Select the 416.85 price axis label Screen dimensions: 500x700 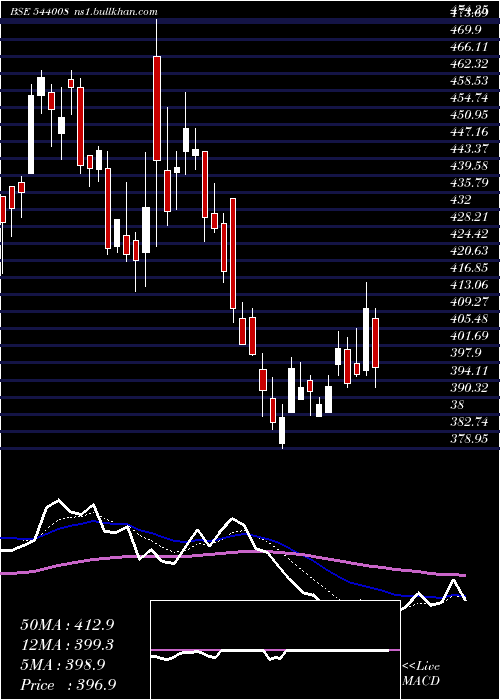coord(469,267)
